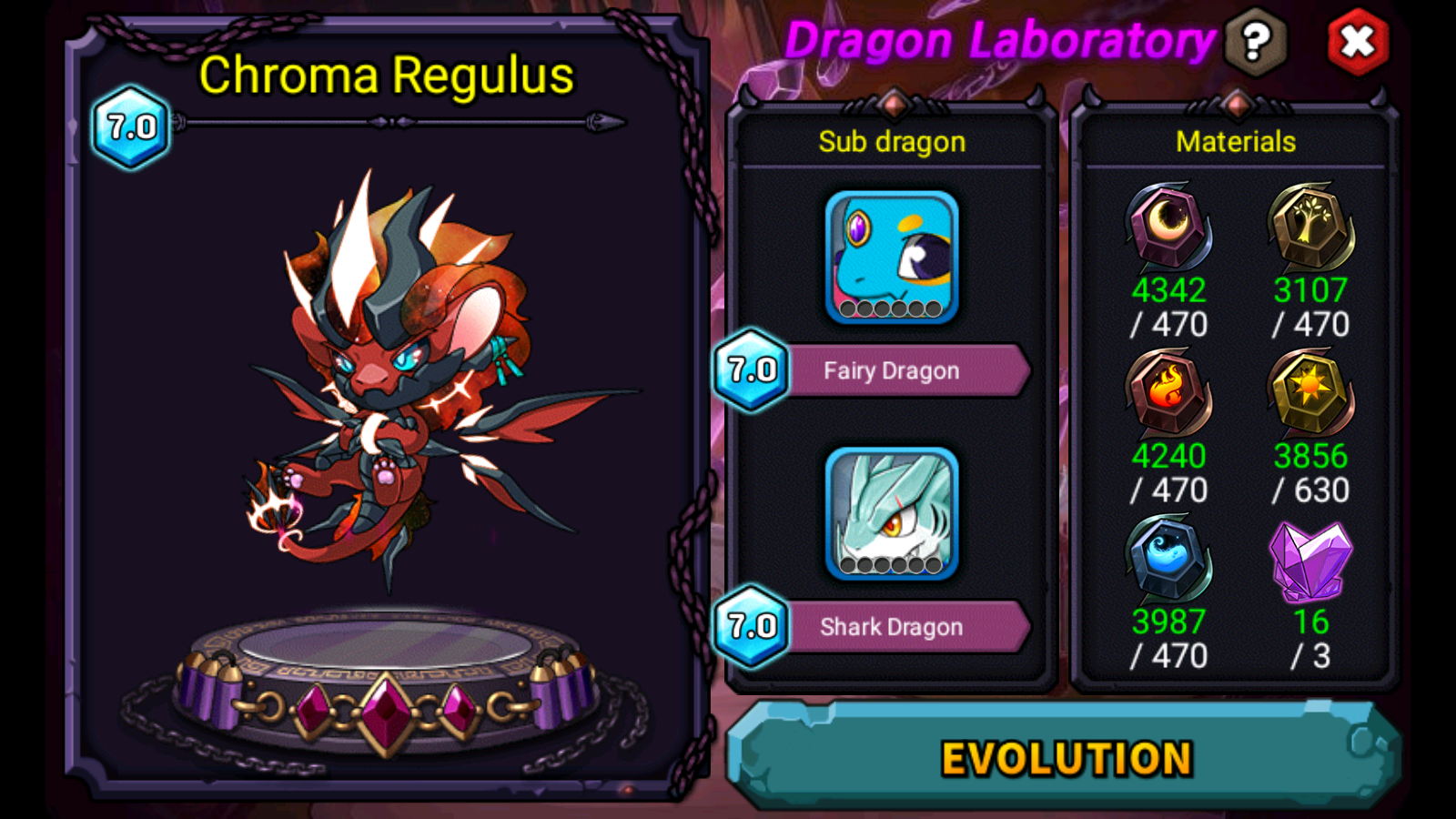Image resolution: width=1456 pixels, height=819 pixels.
Task: Click the 7.0 badge next to Shark Dragon
Action: coord(752,627)
